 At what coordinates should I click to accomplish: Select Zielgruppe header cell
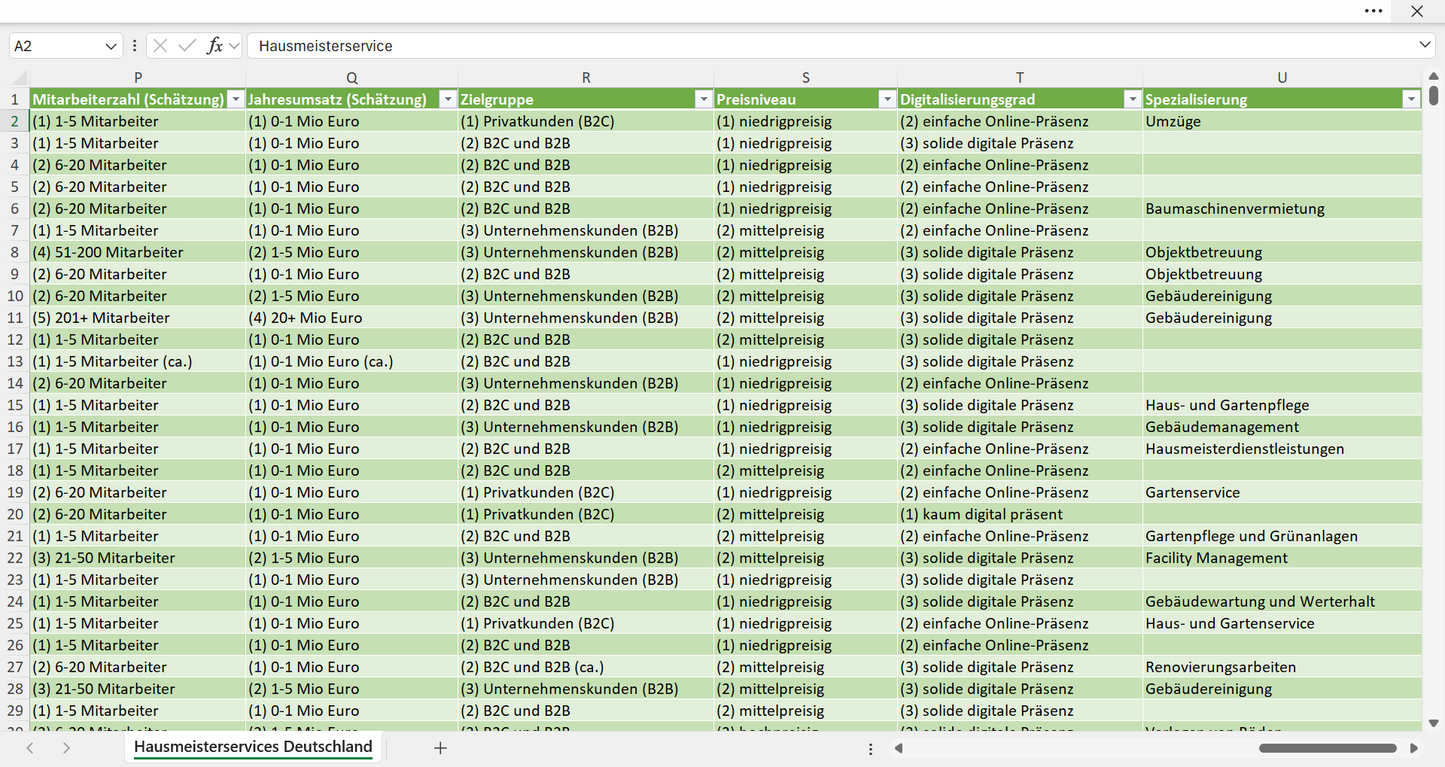(586, 99)
